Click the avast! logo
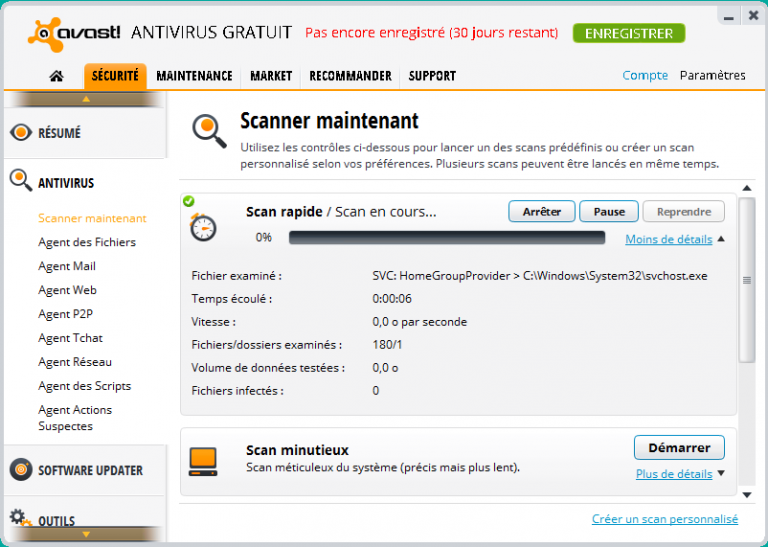This screenshot has height=547, width=768. click(74, 34)
